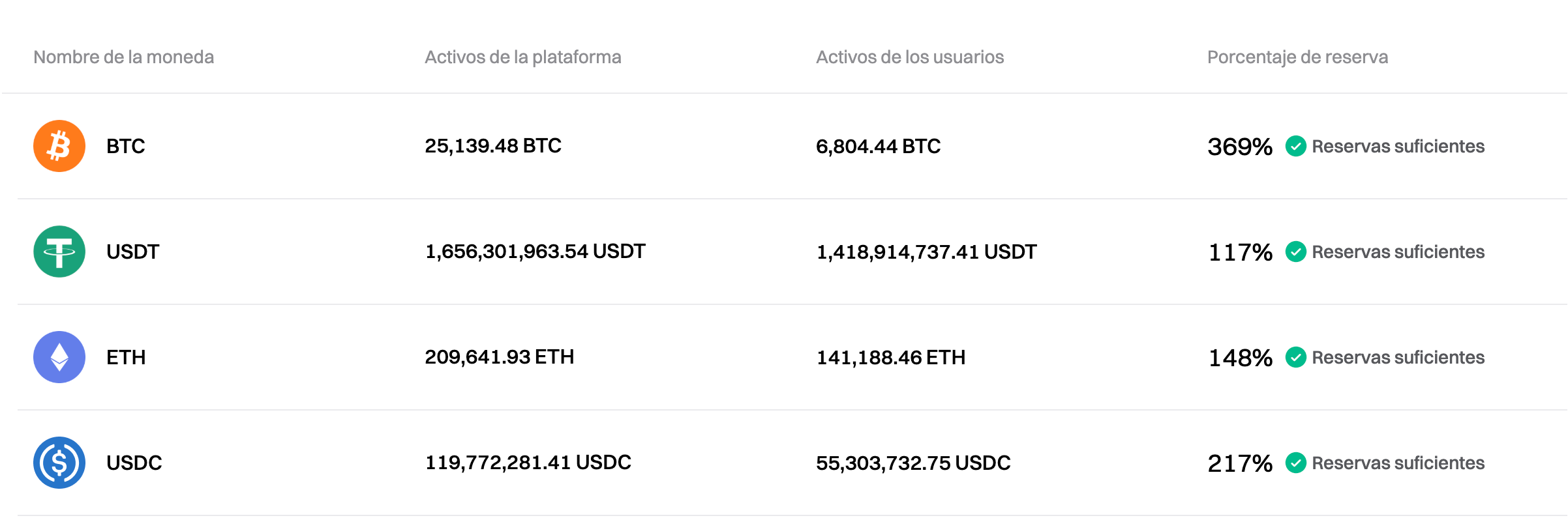Screen dimensions: 1568x520
Task: Click the purple Ethereum coin icon
Action: [59, 357]
